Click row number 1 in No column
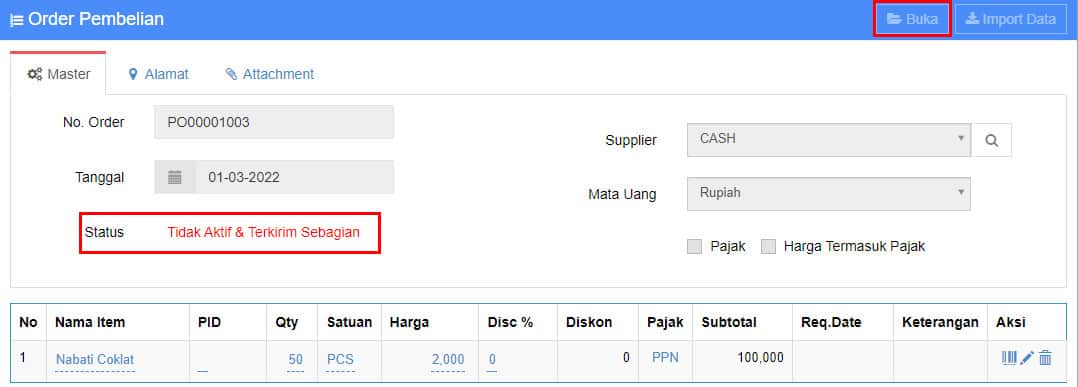The height and width of the screenshot is (387, 1078). click(23, 357)
